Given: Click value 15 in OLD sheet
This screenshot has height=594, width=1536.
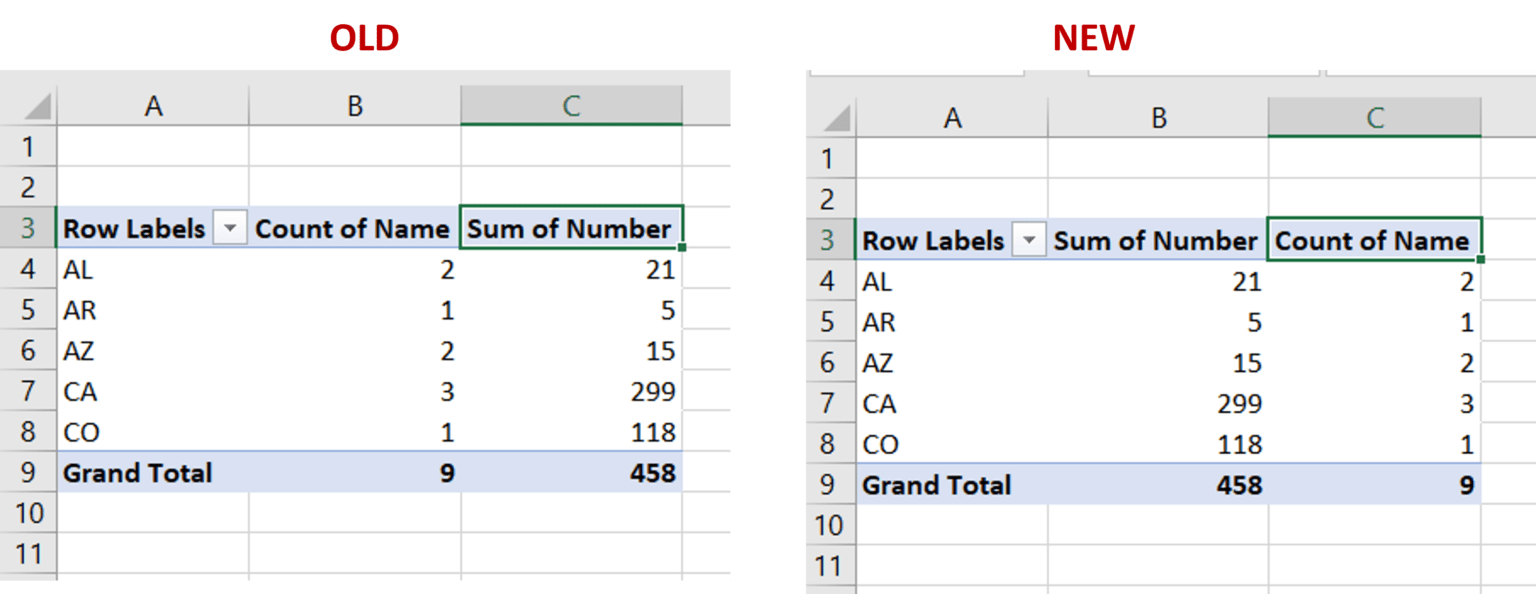Looking at the screenshot, I should click(x=660, y=351).
